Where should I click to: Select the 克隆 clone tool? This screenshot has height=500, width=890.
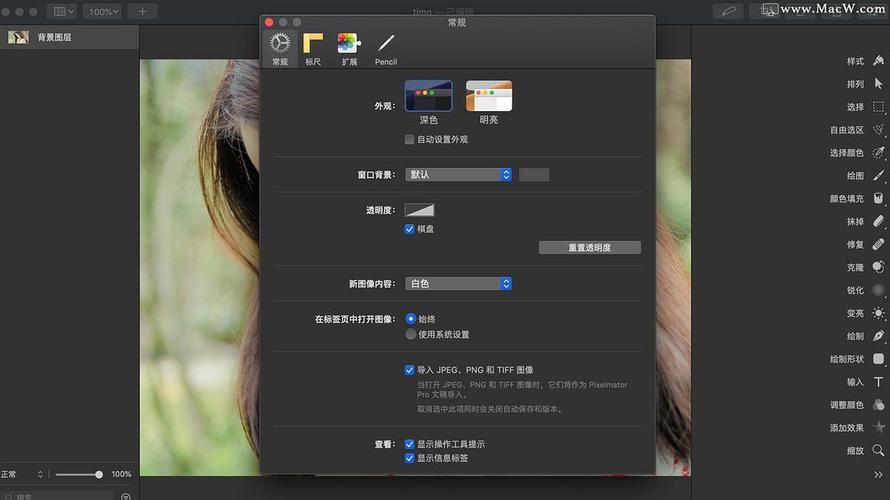[x=878, y=267]
